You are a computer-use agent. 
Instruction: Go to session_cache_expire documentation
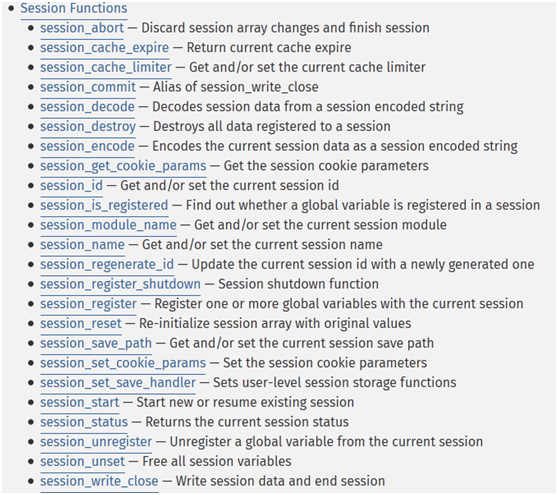105,47
